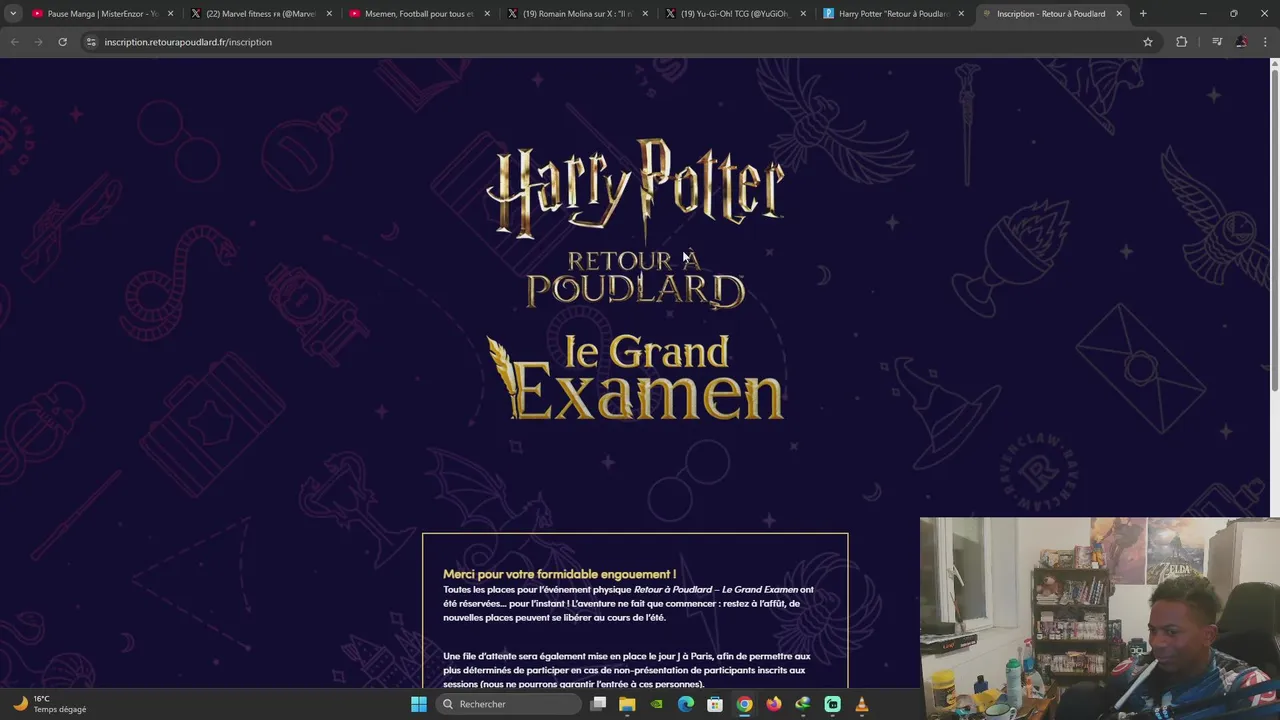Close the Yu-Gi-Oh! TCG tab
1280x720 pixels.
(x=803, y=14)
